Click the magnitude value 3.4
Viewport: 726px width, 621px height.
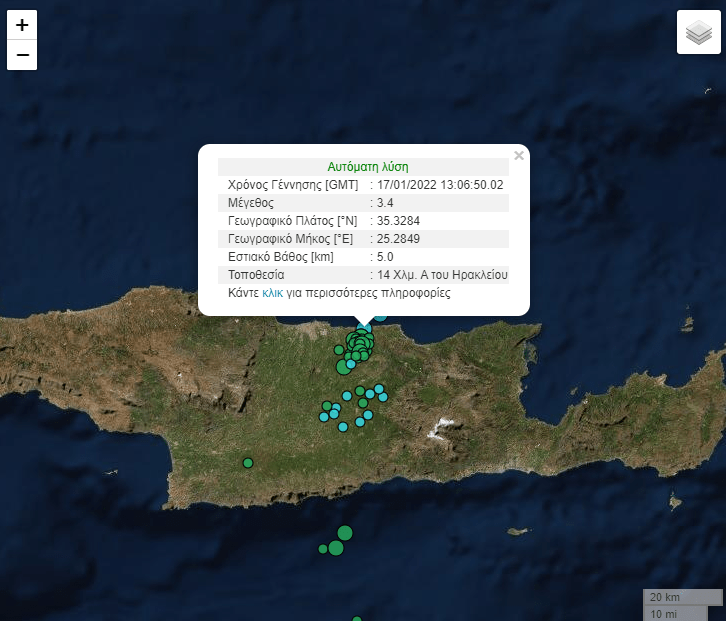point(385,203)
